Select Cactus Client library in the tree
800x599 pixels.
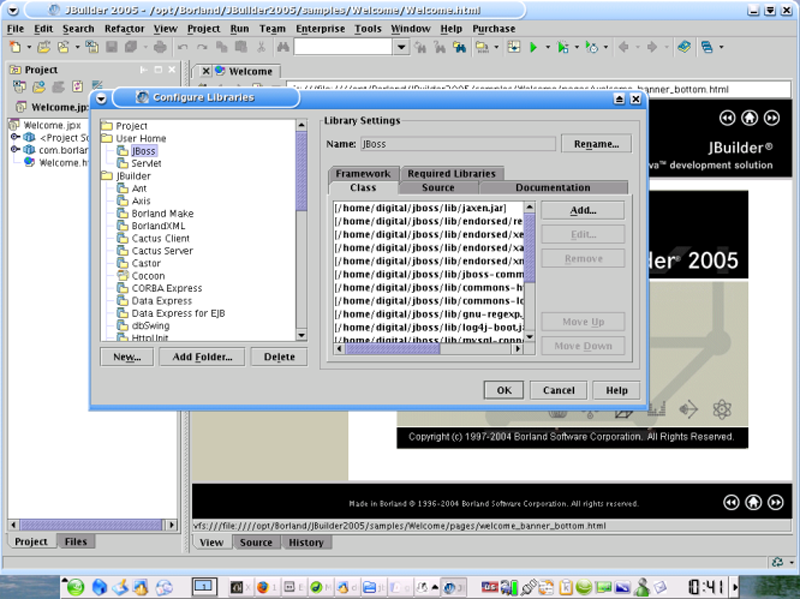(x=160, y=238)
